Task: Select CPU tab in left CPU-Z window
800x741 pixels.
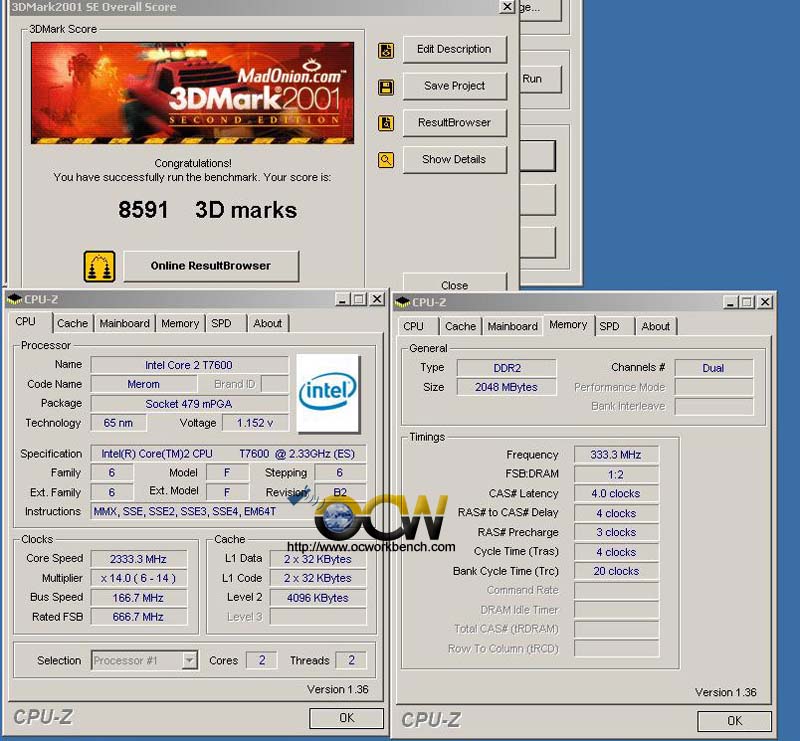Action: pyautogui.click(x=26, y=322)
